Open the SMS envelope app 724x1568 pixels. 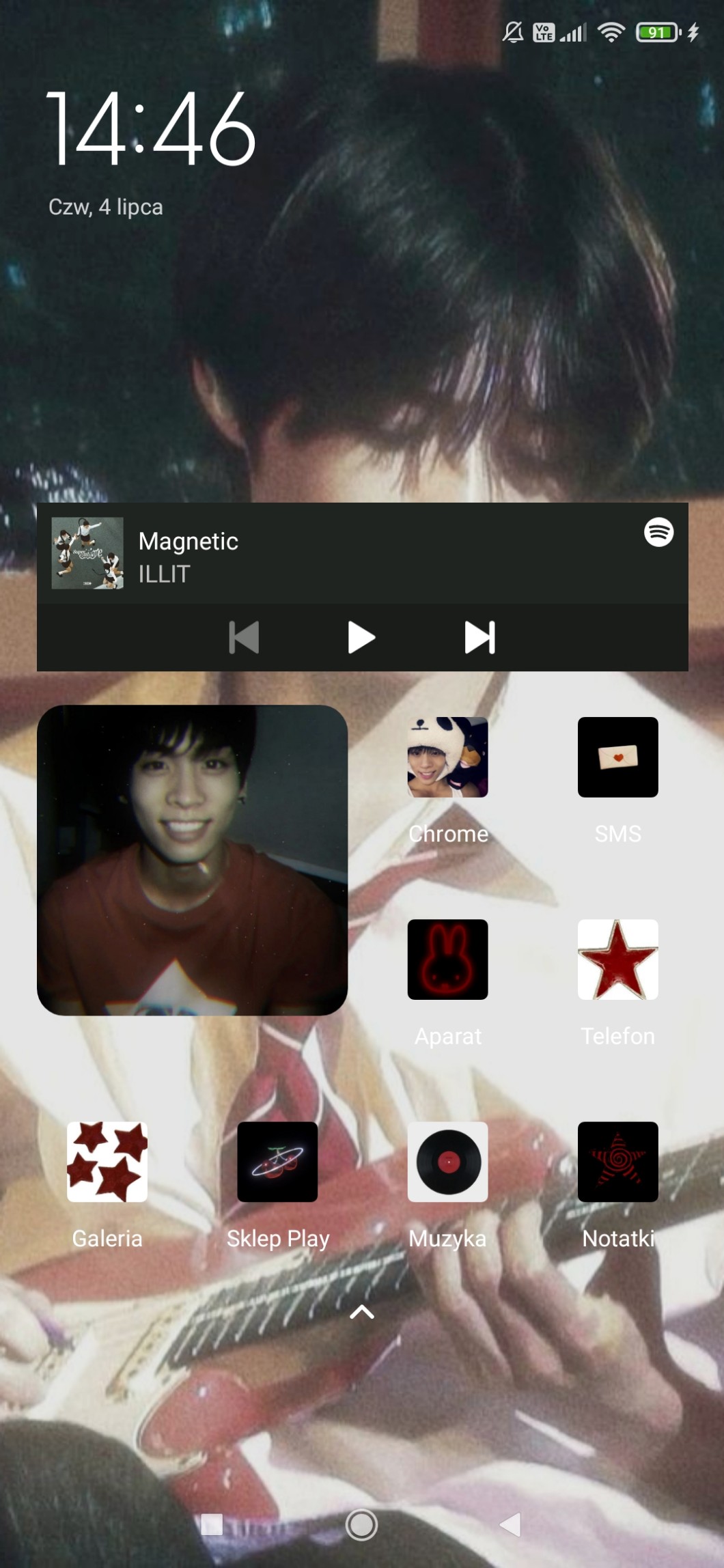[x=617, y=757]
